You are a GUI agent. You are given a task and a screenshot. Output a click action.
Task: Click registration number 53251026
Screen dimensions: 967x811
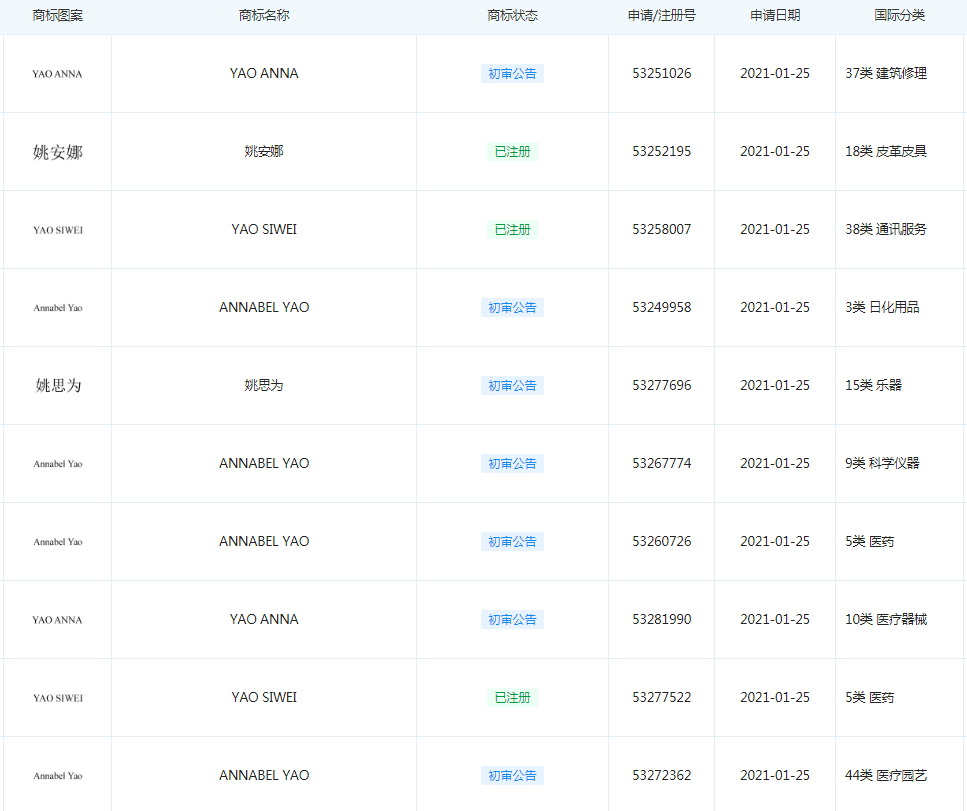662,73
